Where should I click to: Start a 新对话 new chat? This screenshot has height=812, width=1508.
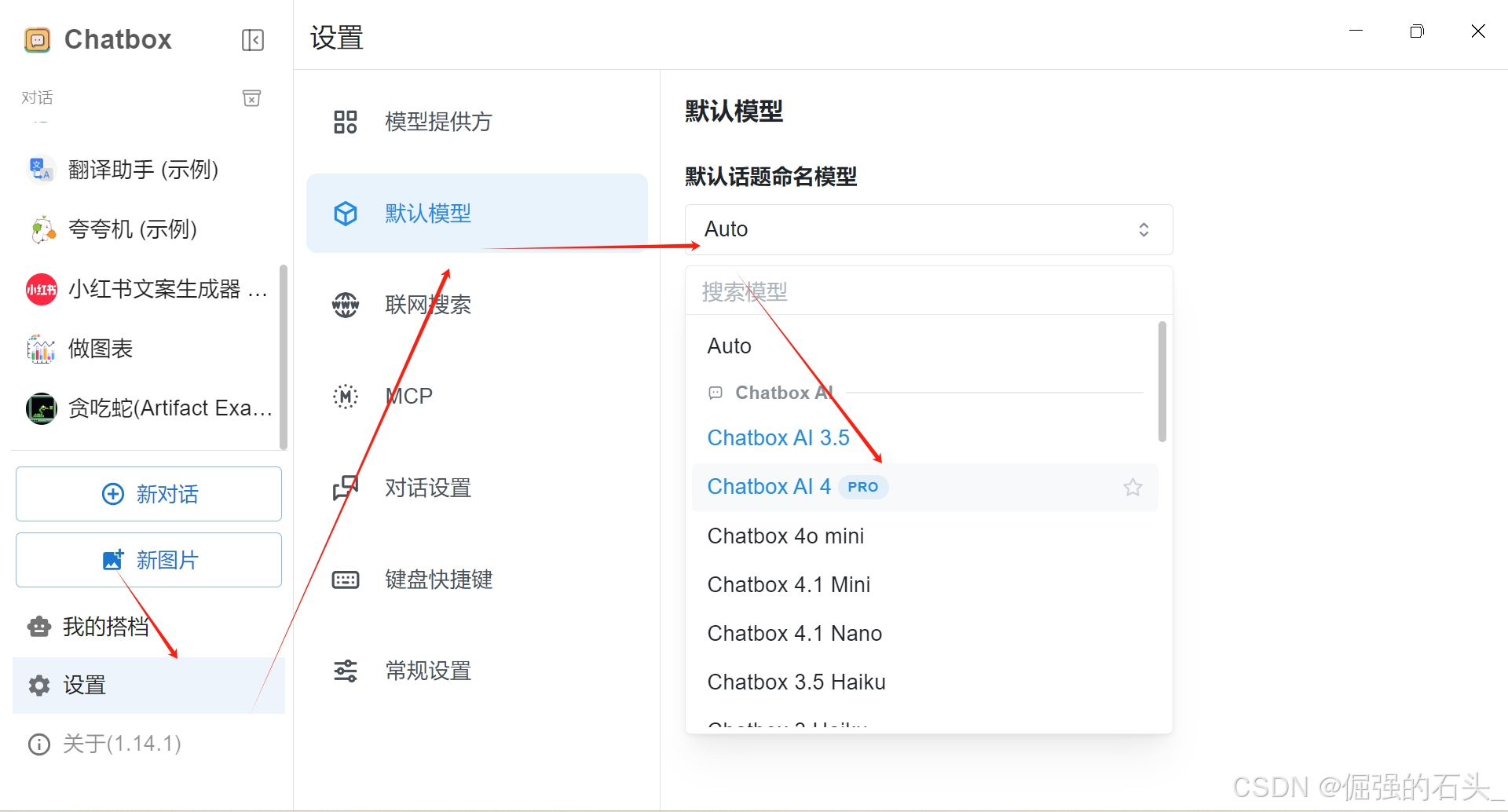pyautogui.click(x=148, y=494)
